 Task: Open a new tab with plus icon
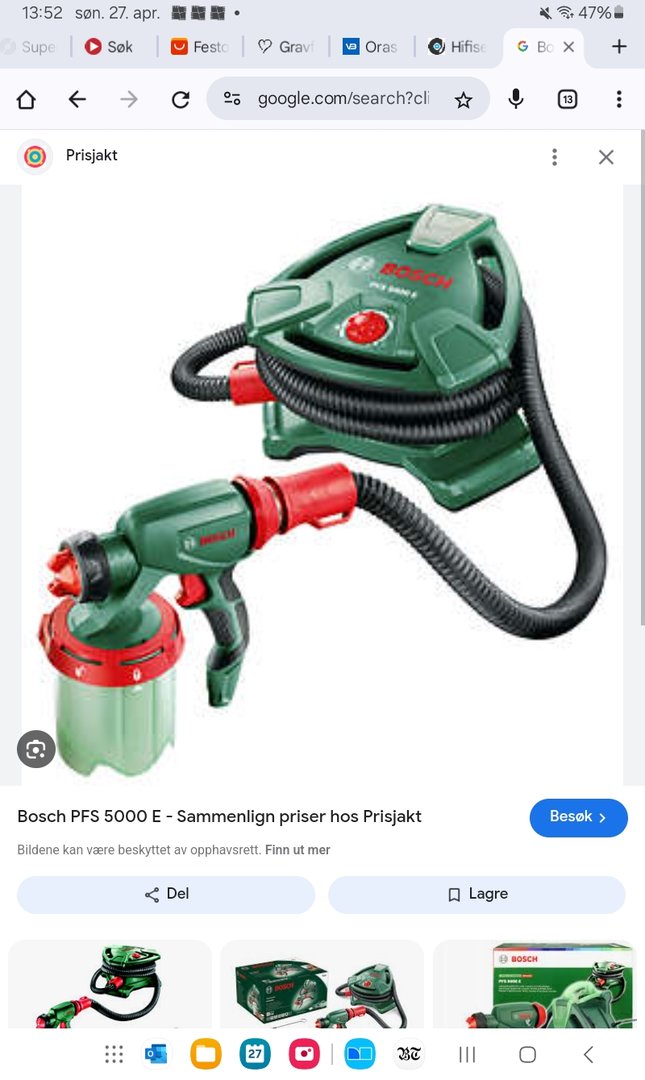[619, 46]
